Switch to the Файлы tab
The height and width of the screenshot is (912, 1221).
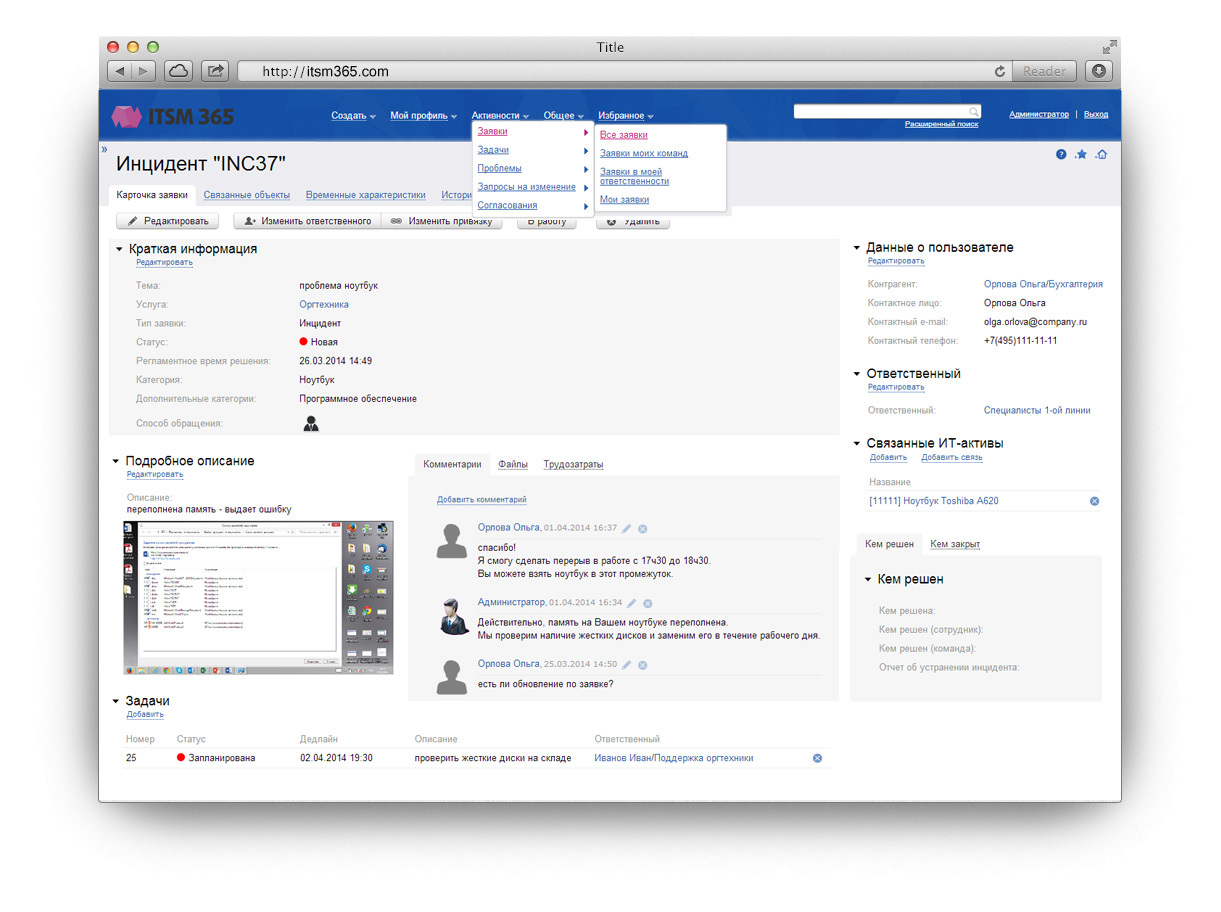tap(513, 464)
